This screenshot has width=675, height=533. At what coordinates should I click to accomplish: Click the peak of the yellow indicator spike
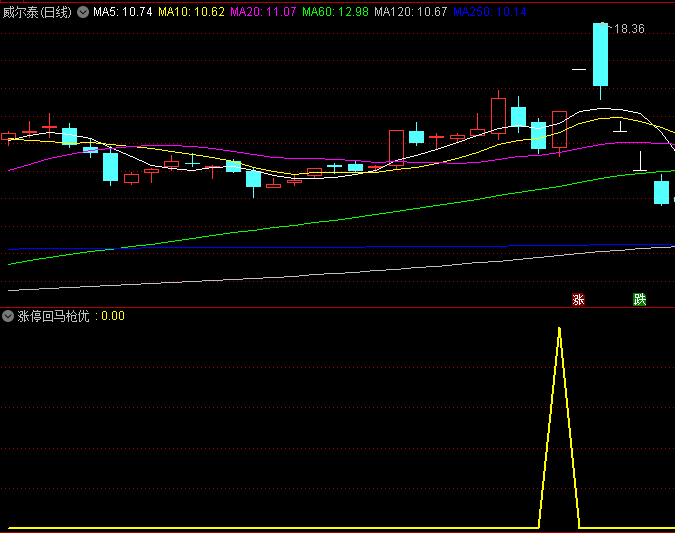click(559, 329)
